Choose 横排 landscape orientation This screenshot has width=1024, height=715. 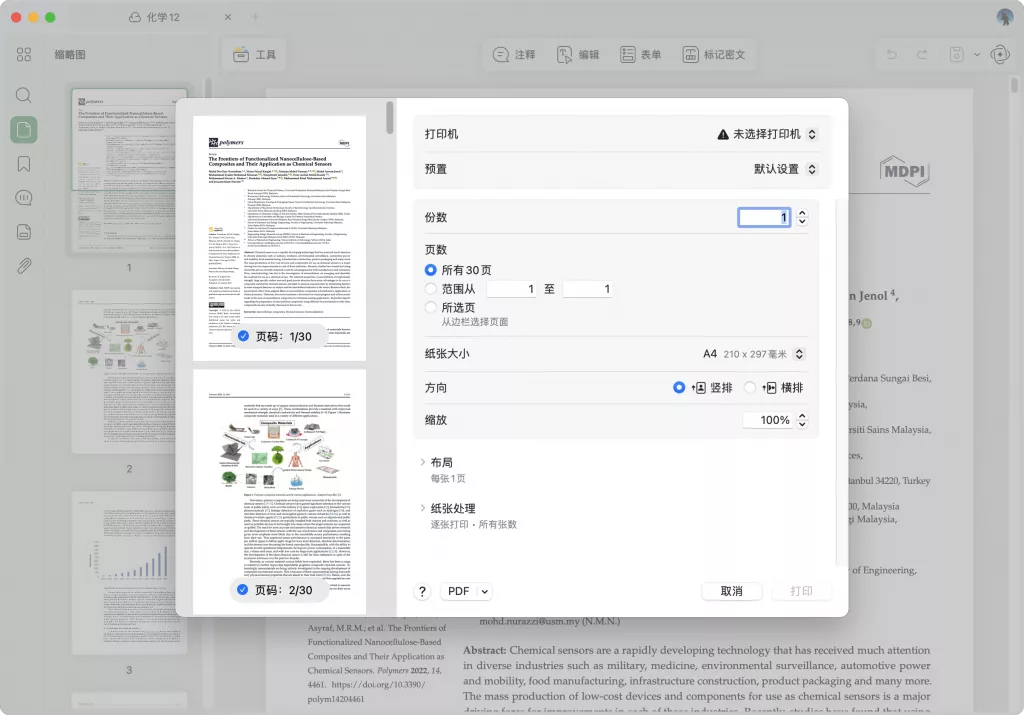tap(751, 388)
